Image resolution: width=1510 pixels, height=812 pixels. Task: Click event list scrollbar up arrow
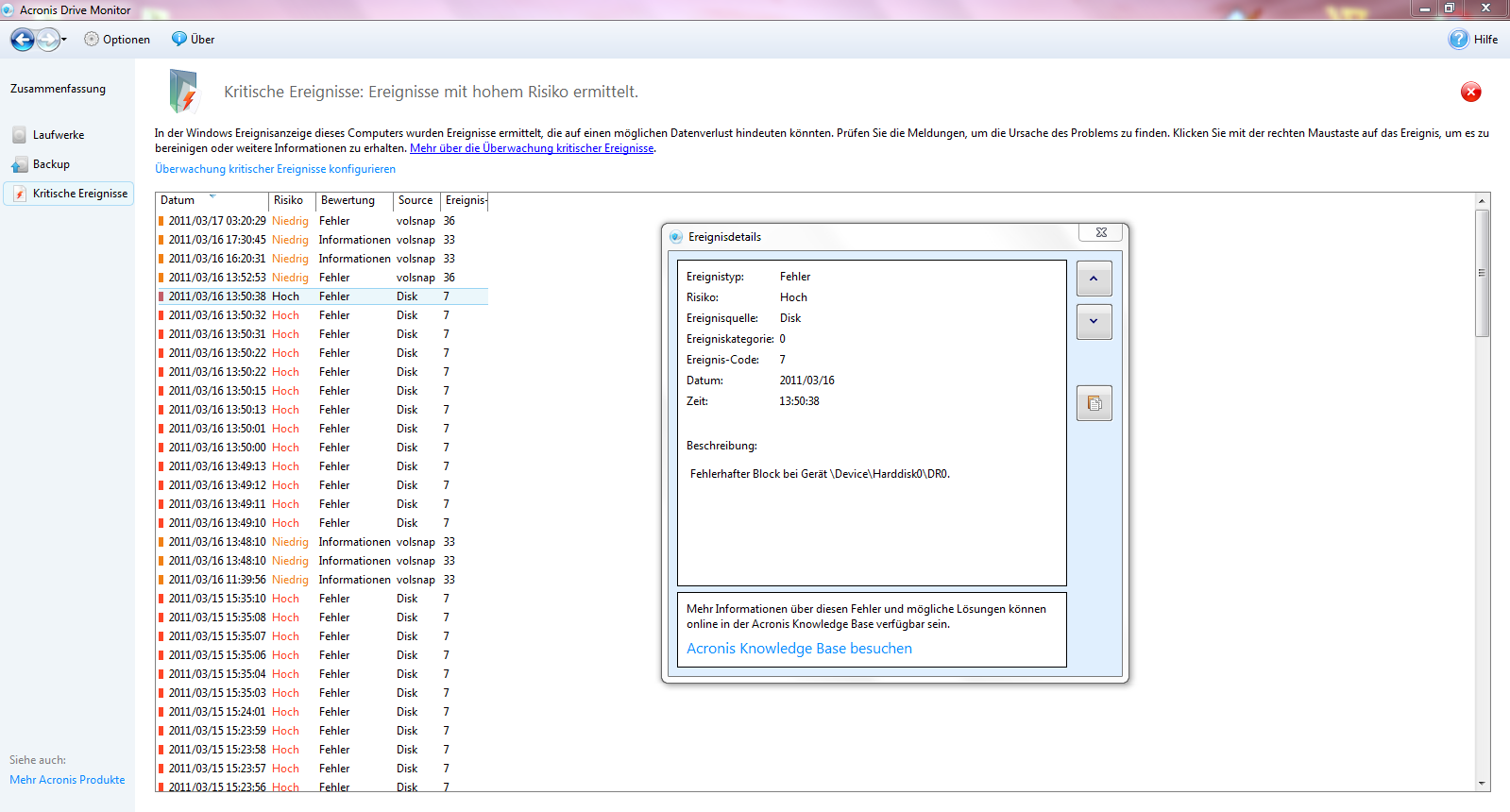(1482, 200)
